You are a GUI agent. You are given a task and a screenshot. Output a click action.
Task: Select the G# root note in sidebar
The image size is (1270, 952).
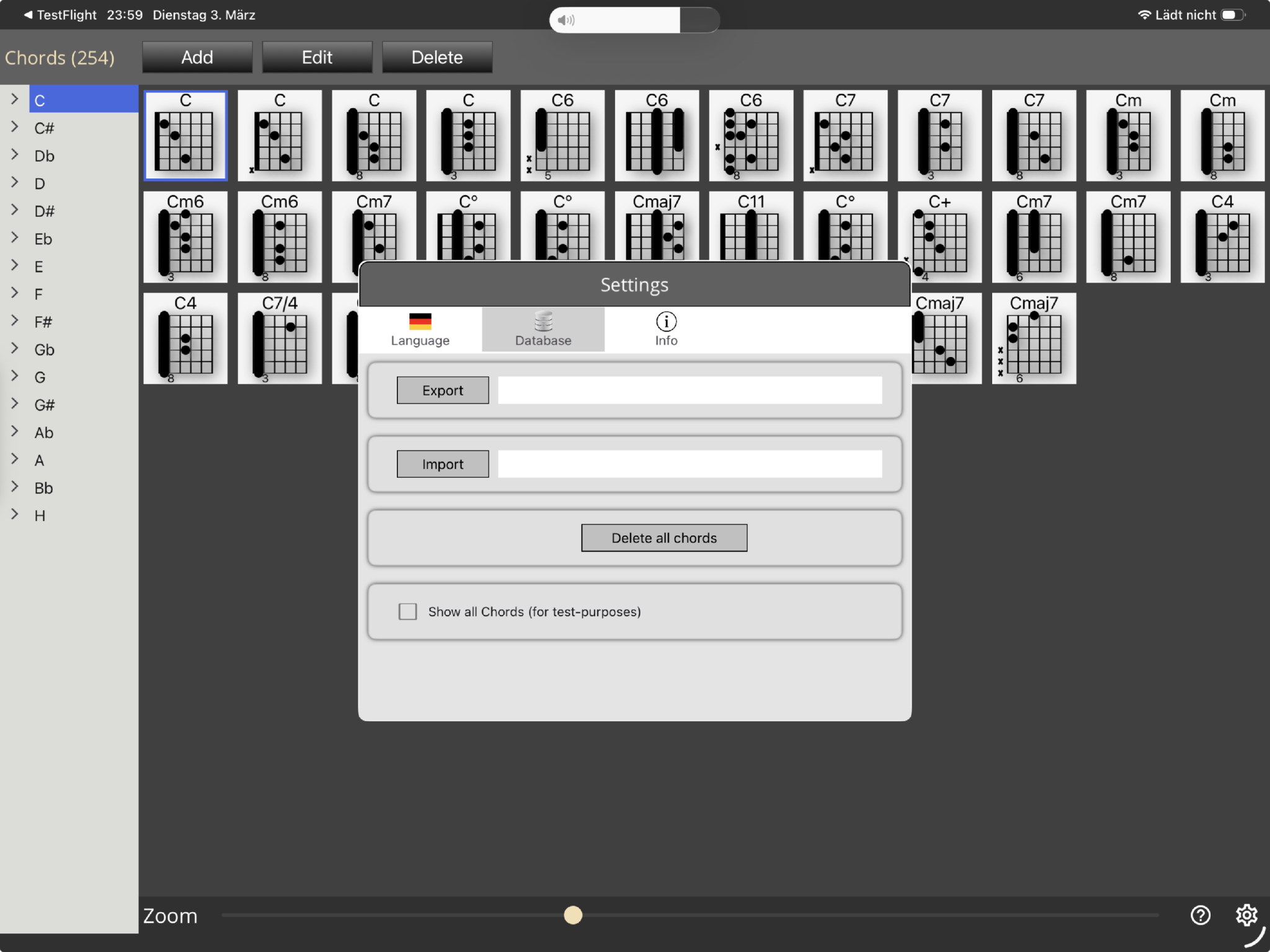(45, 405)
